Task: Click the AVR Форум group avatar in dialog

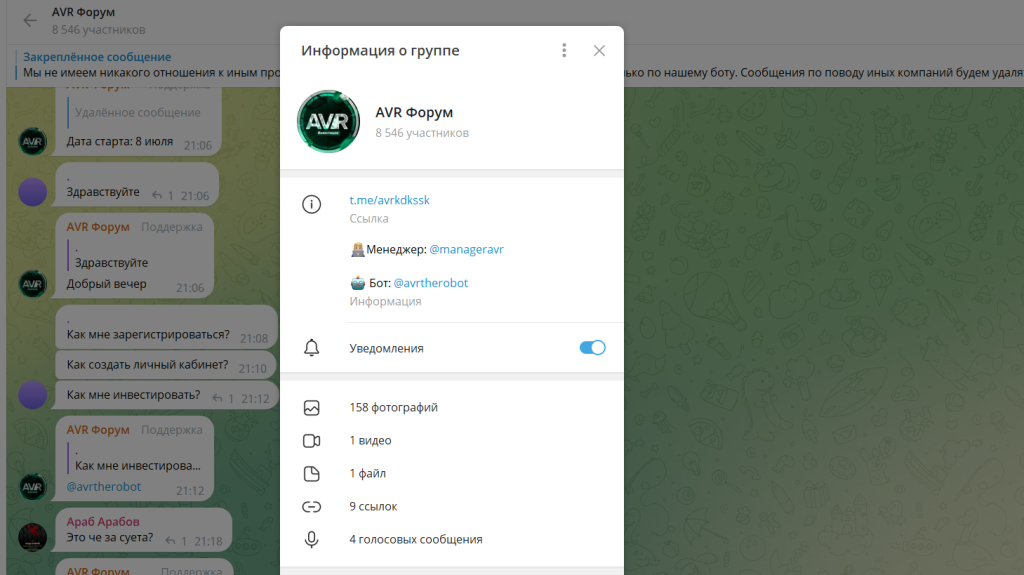Action: (x=328, y=122)
